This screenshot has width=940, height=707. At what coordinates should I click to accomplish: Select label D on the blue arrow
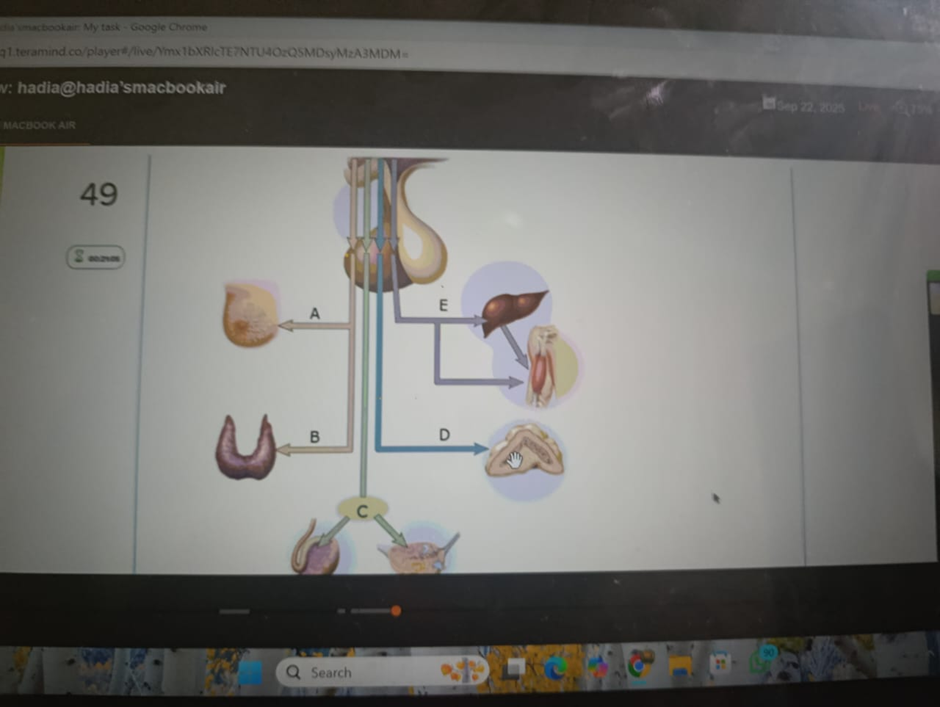444,435
